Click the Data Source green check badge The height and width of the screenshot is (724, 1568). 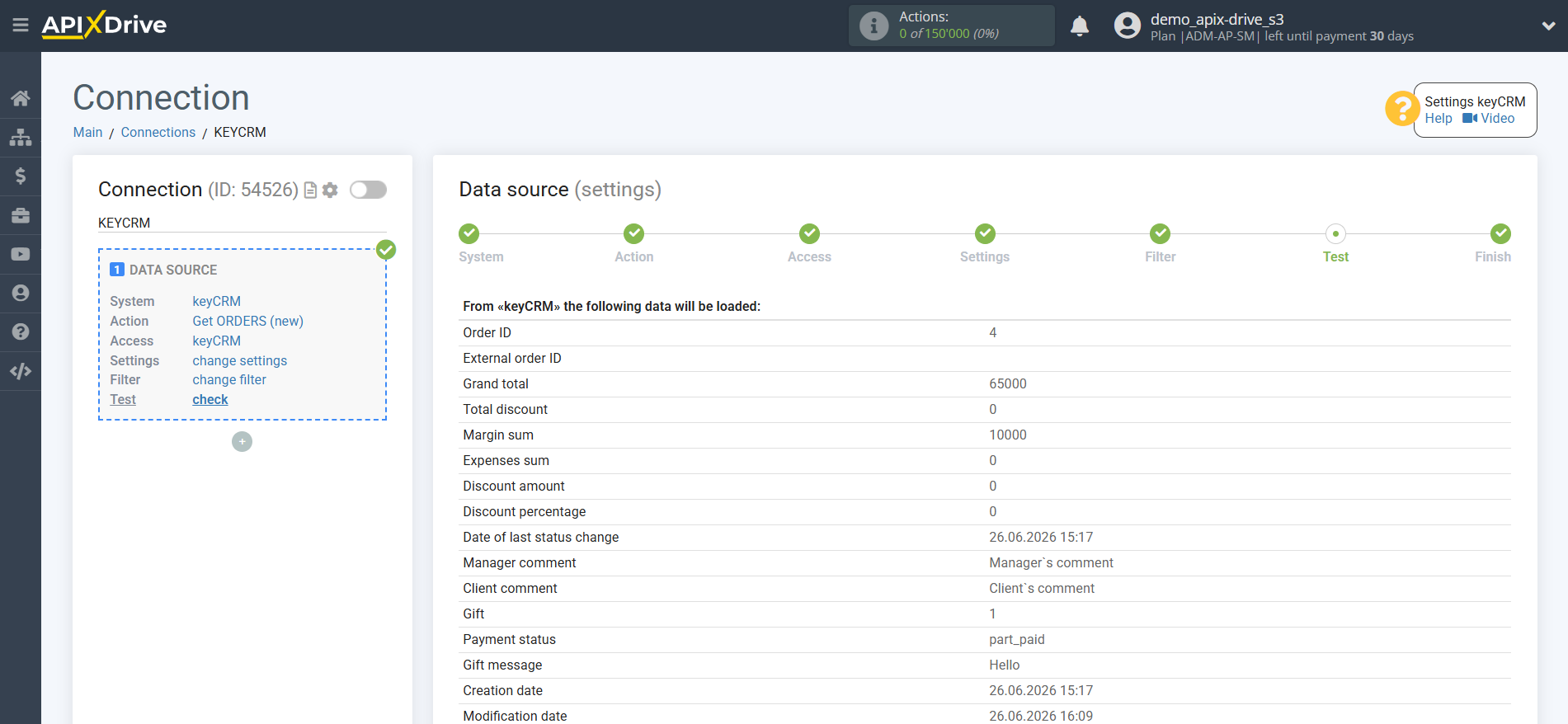[386, 249]
